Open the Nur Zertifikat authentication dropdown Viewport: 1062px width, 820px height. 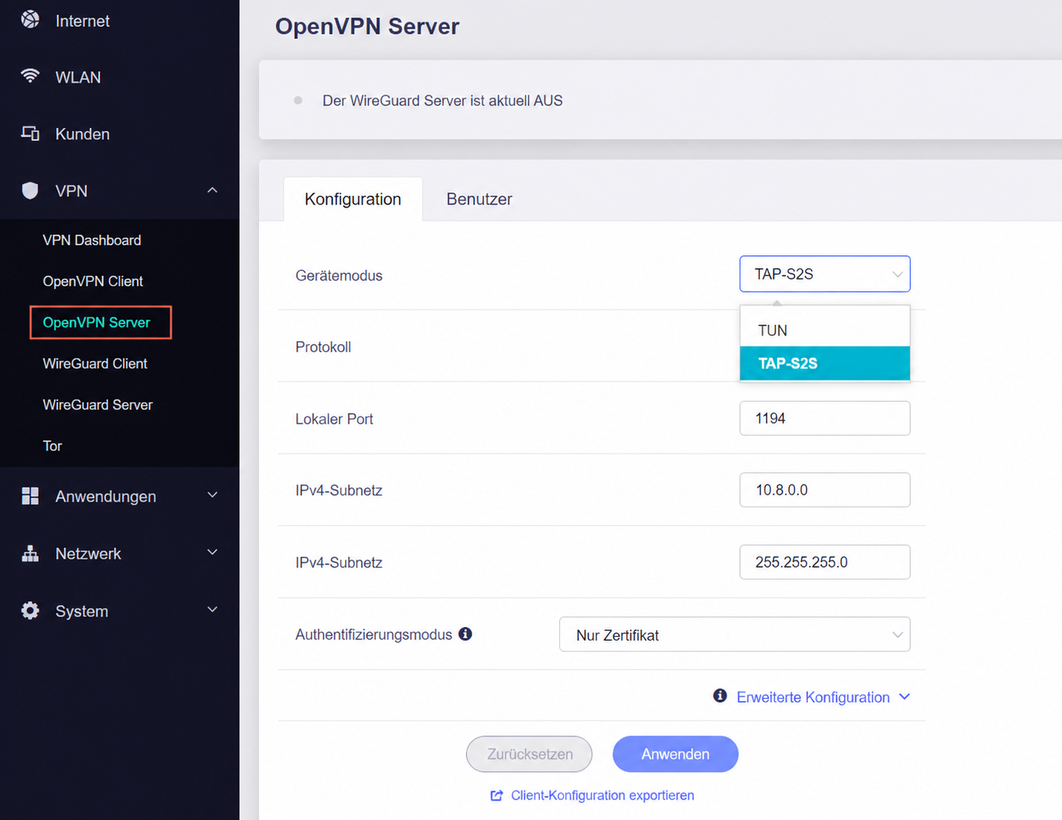coord(734,634)
